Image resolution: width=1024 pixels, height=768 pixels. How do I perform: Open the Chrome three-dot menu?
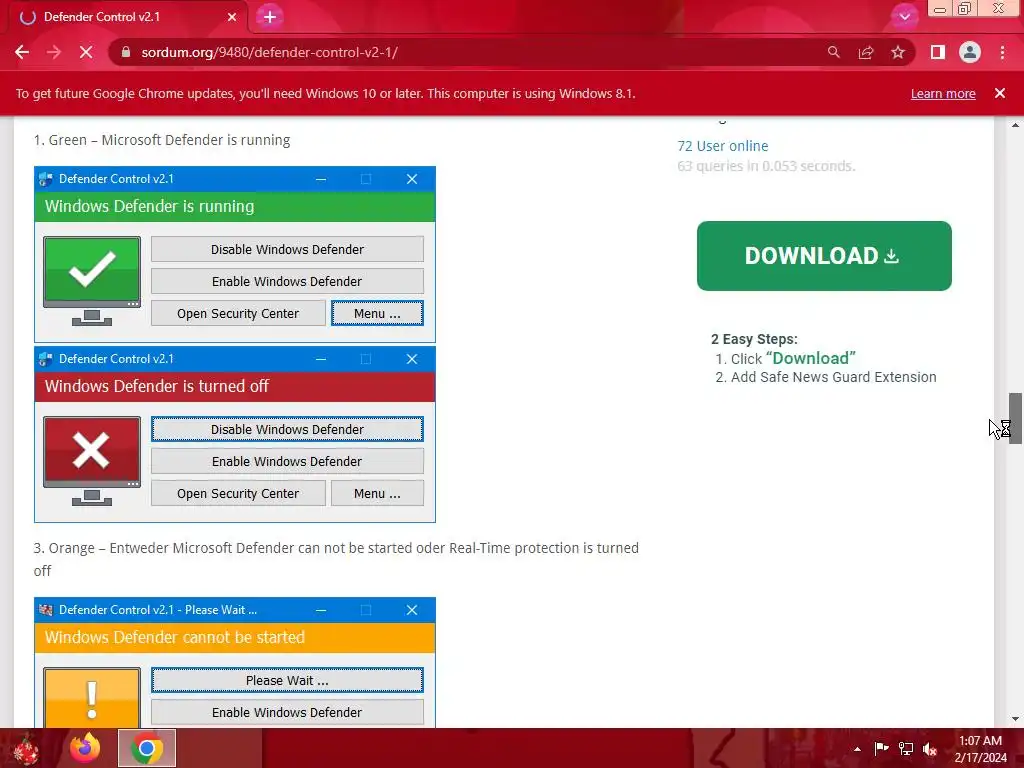click(1002, 52)
